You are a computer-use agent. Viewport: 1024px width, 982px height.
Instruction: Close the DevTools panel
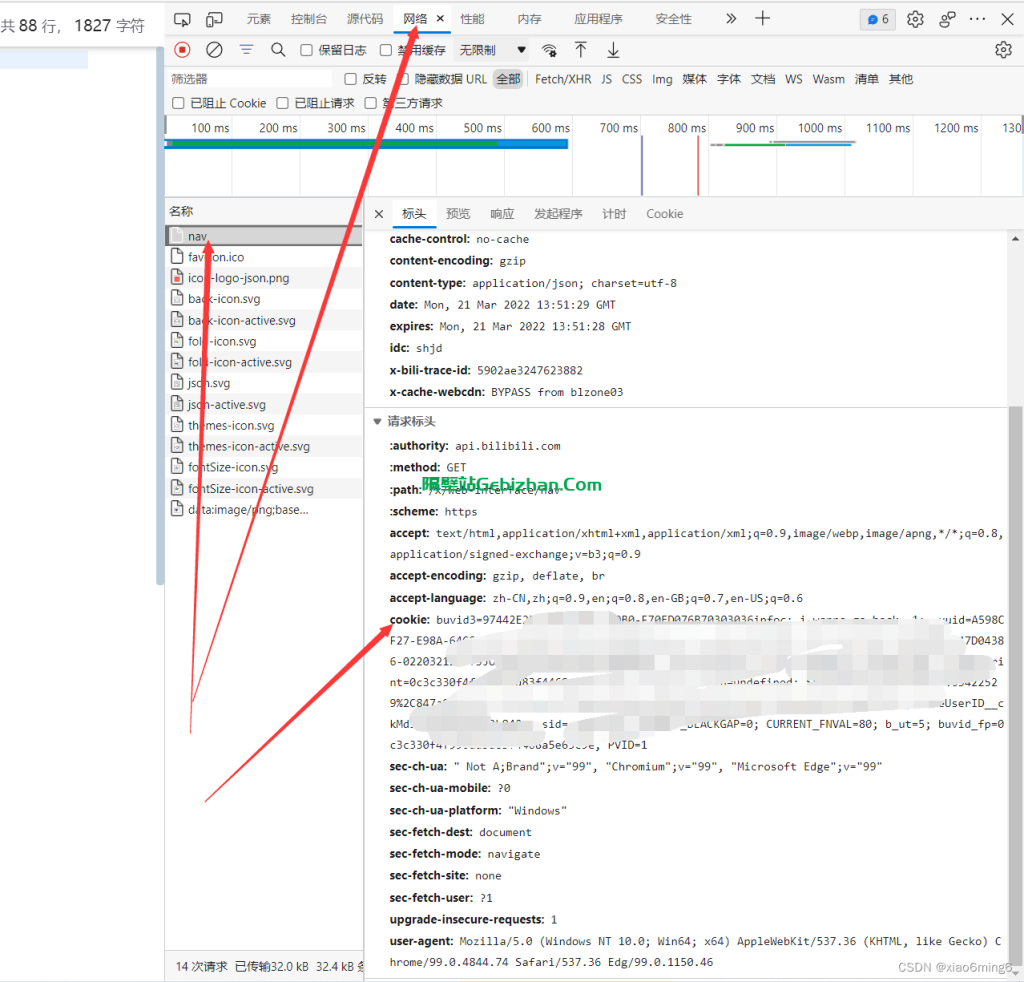click(x=1007, y=19)
